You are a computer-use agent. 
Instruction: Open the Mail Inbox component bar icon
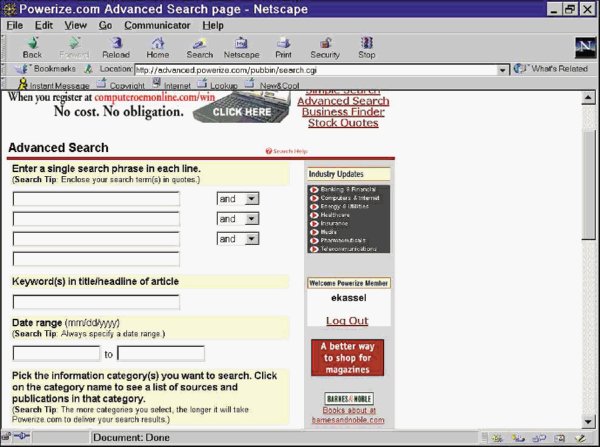coord(518,437)
